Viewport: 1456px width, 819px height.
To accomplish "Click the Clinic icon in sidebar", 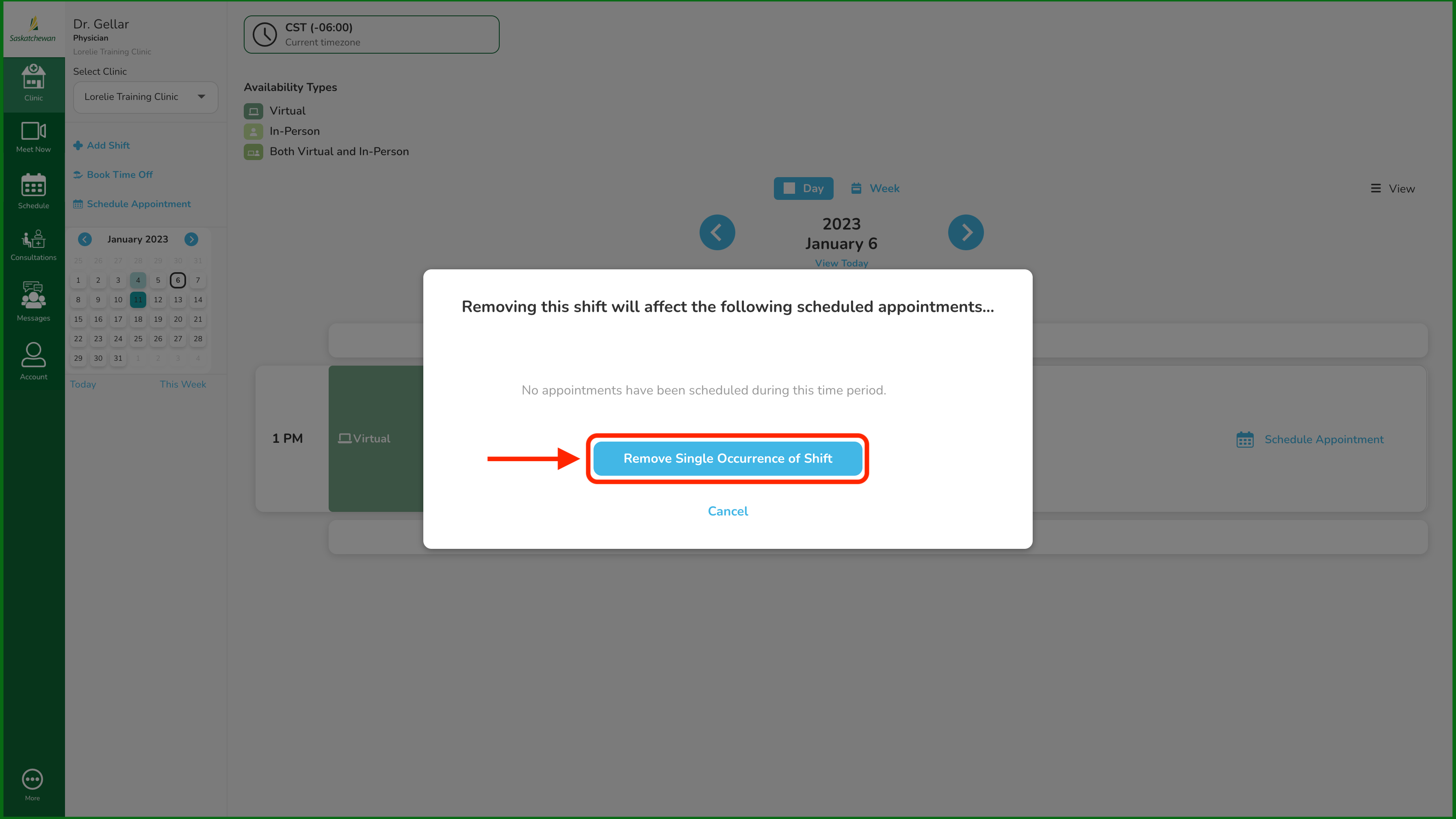I will pyautogui.click(x=33, y=84).
